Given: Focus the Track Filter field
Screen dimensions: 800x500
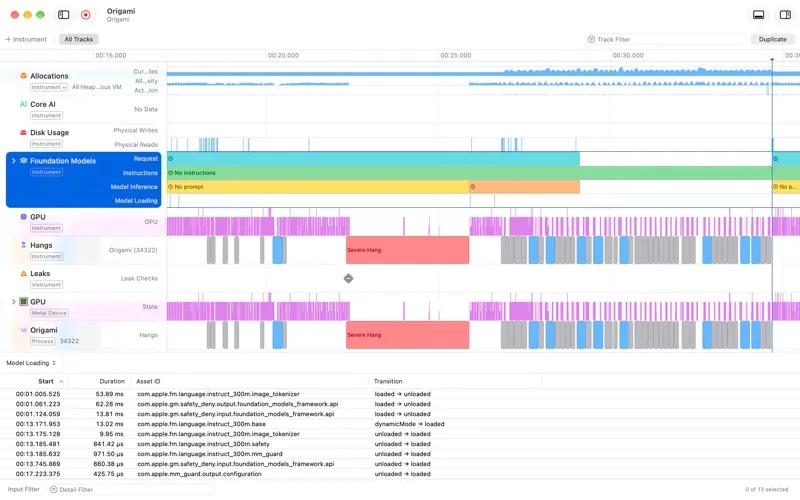Looking at the screenshot, I should coord(666,39).
